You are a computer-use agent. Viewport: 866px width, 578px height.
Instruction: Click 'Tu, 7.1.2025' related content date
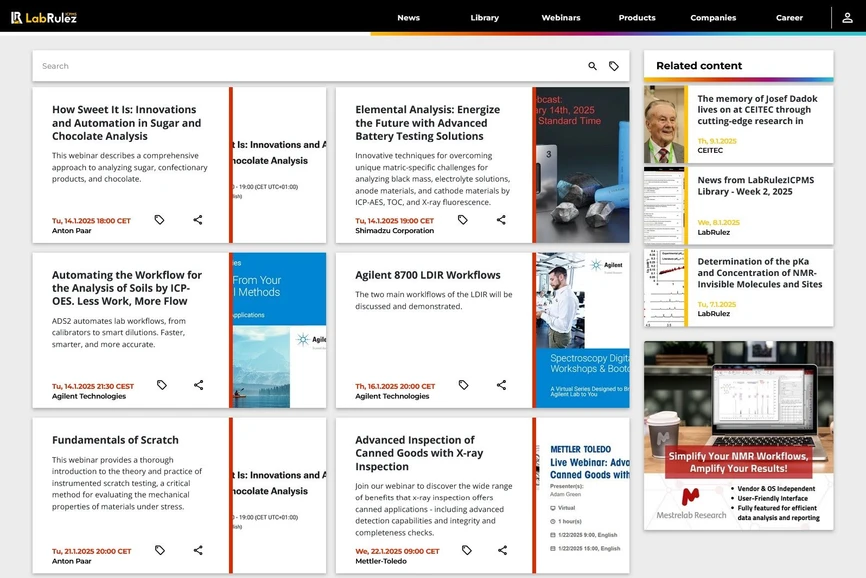click(x=716, y=304)
